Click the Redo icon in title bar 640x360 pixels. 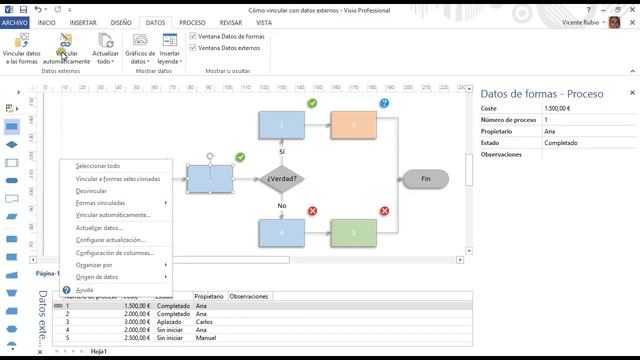(58, 9)
